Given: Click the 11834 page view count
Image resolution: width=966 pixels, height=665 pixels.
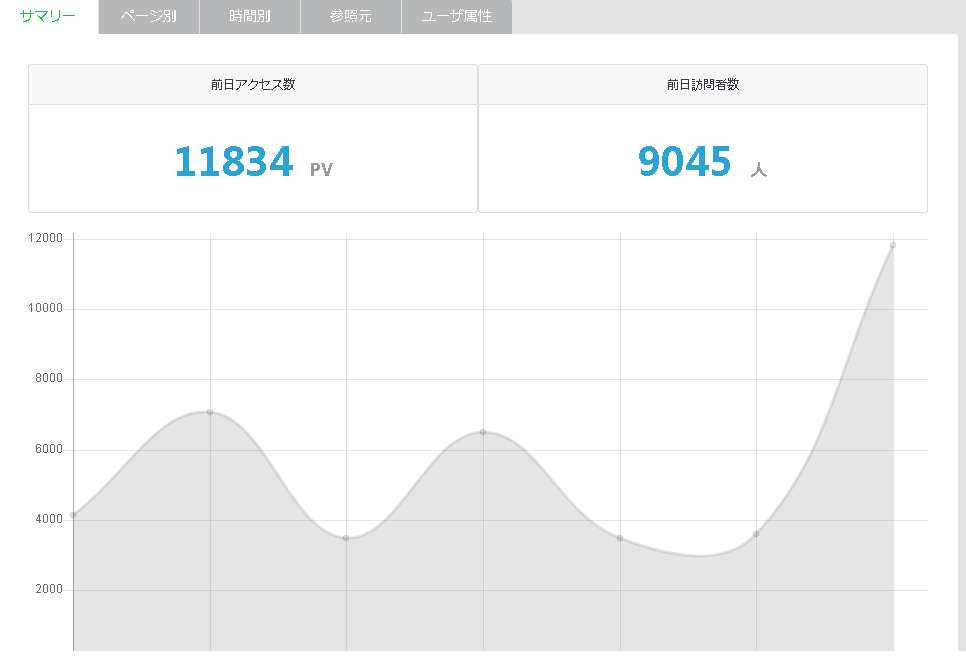Looking at the screenshot, I should [x=234, y=161].
